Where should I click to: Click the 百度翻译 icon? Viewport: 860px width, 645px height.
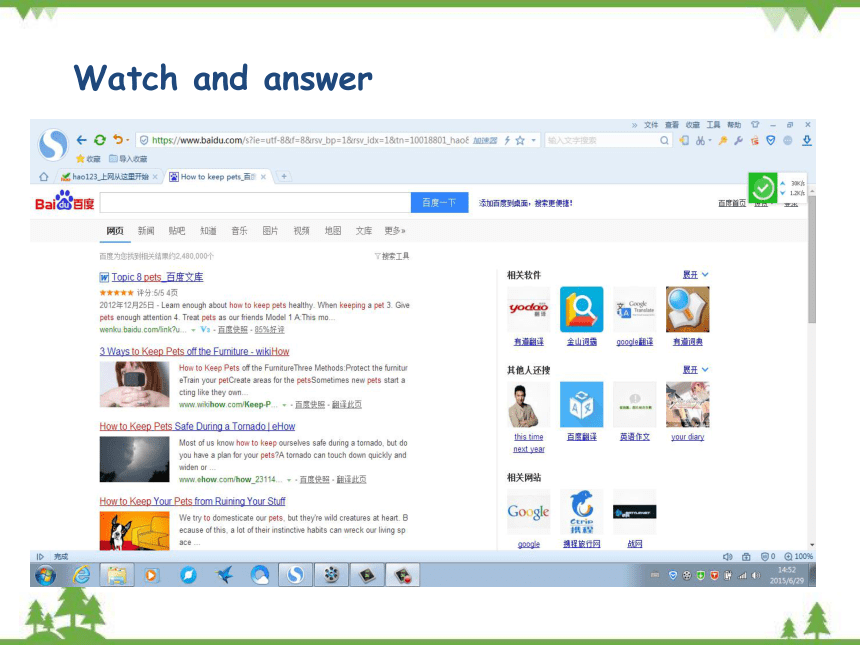(x=581, y=405)
